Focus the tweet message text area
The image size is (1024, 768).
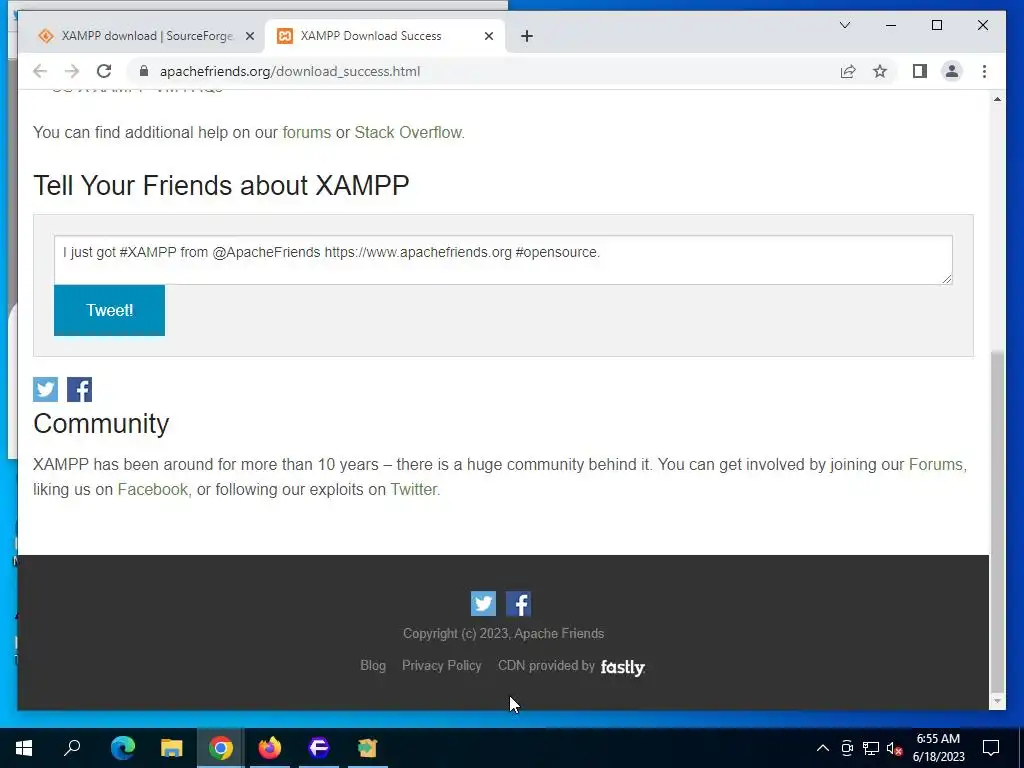coord(503,260)
